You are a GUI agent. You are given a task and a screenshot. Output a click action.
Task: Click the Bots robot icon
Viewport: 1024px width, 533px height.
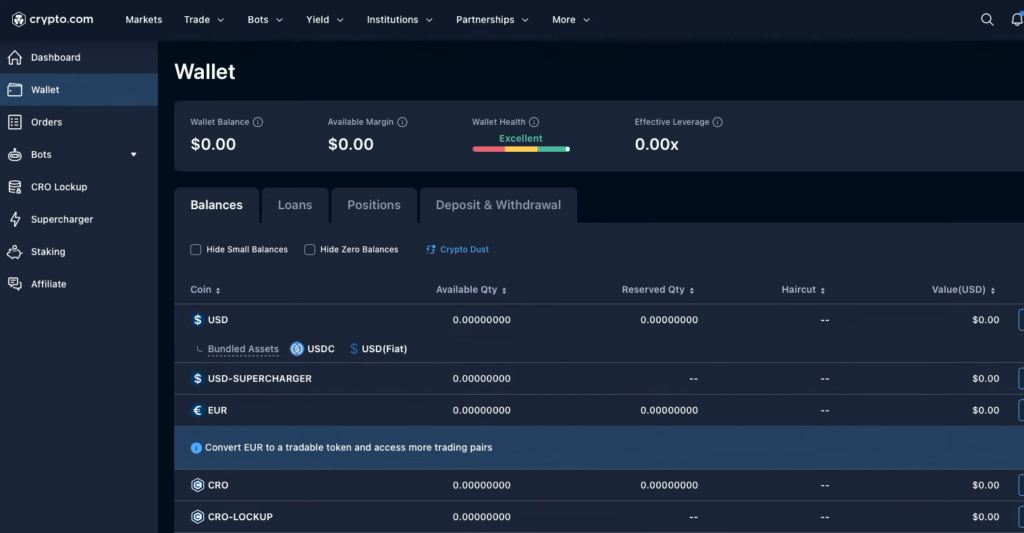tap(15, 155)
